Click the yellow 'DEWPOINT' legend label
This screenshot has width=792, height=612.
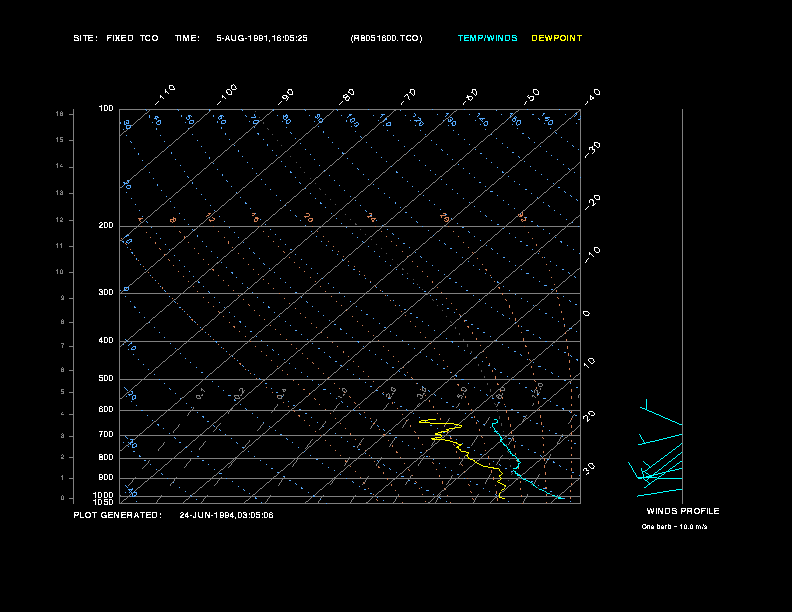pos(557,38)
